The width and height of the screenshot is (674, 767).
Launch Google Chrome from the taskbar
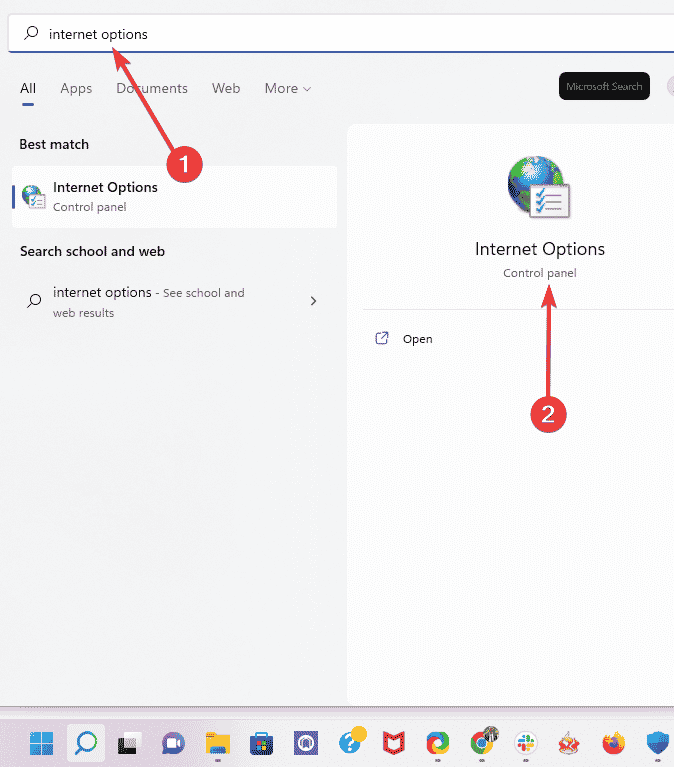coord(483,743)
